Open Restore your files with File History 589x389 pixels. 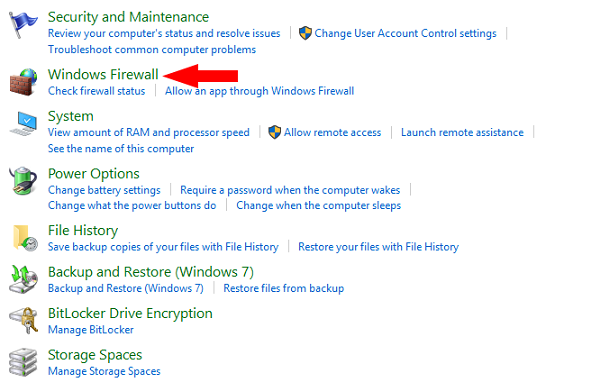pos(378,247)
